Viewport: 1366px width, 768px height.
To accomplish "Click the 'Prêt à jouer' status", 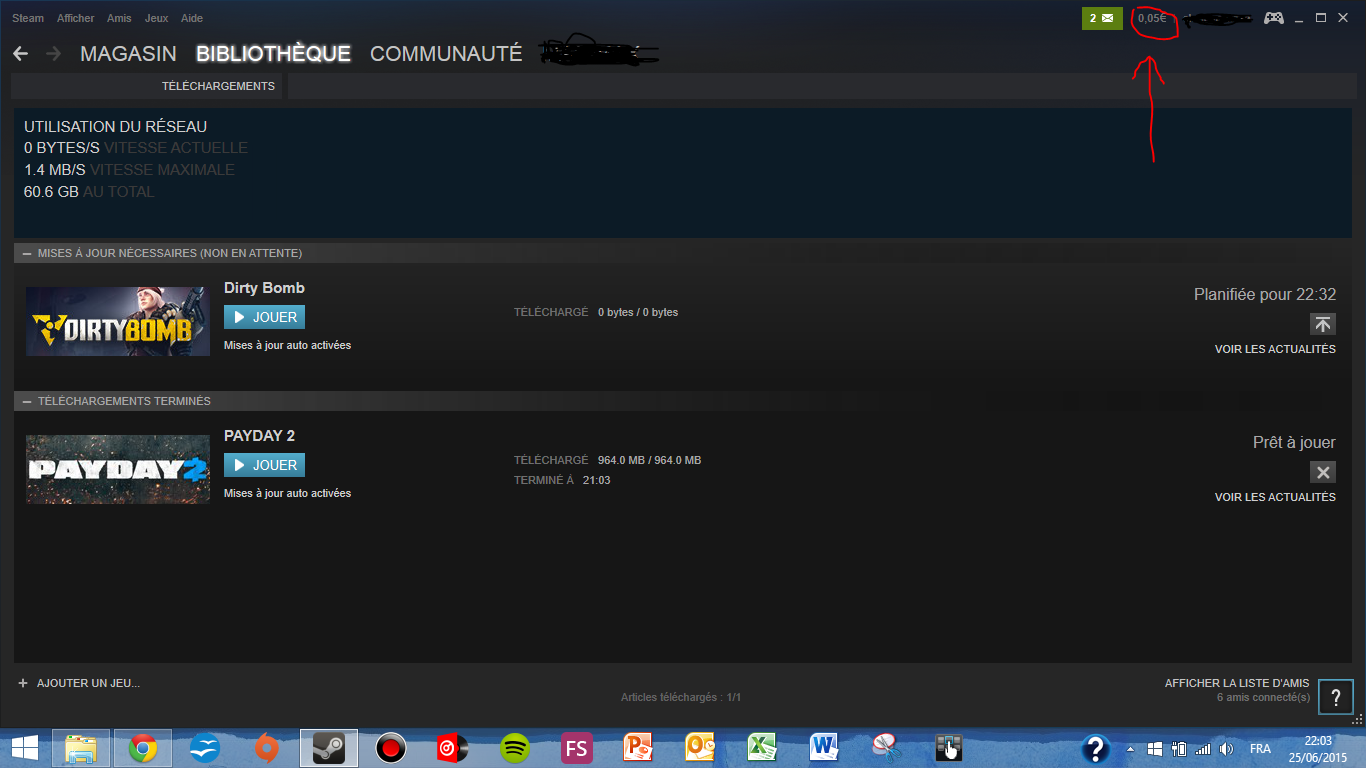I will (x=1294, y=443).
